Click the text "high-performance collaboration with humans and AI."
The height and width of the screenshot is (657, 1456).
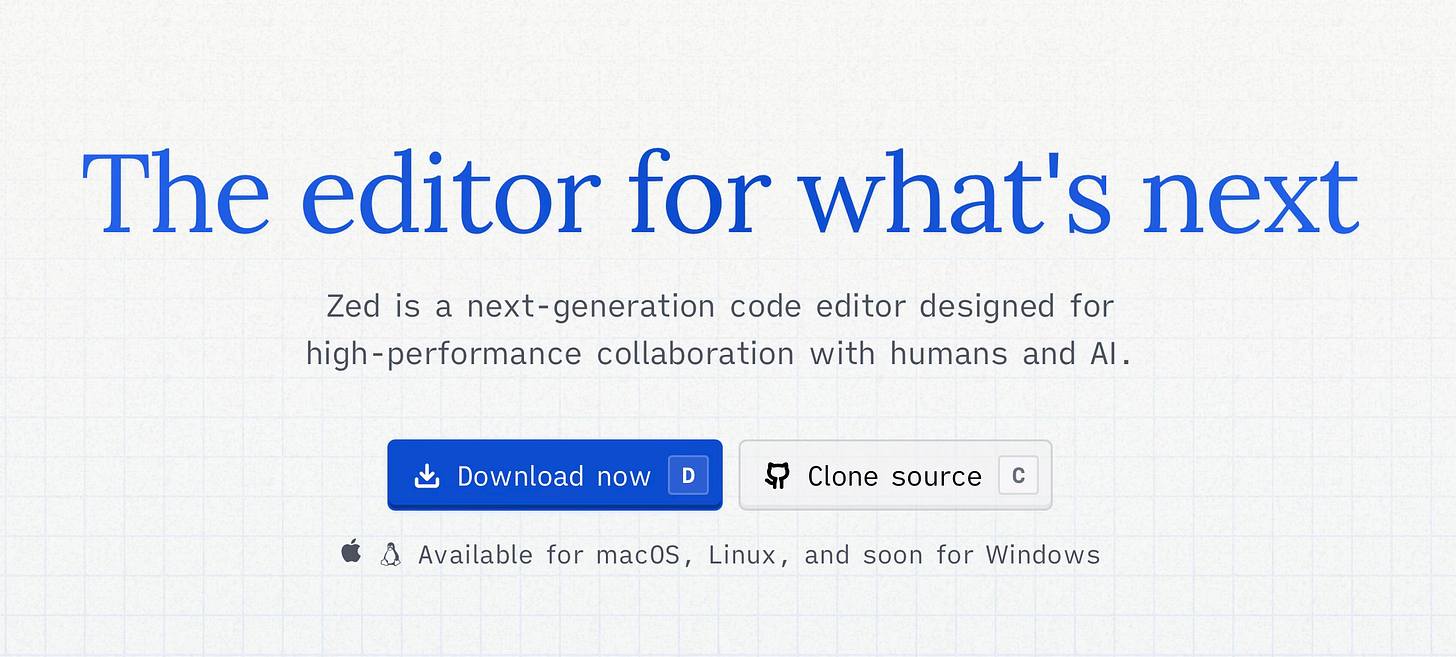[x=720, y=353]
